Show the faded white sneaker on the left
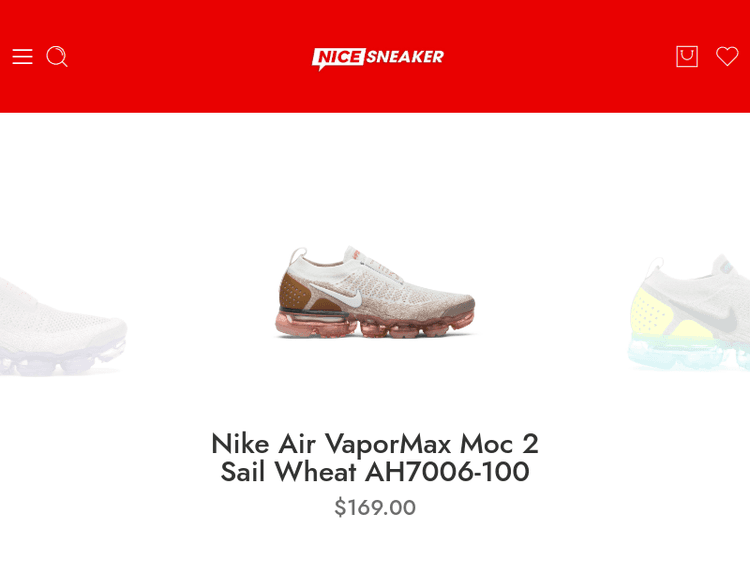 tap(61, 326)
